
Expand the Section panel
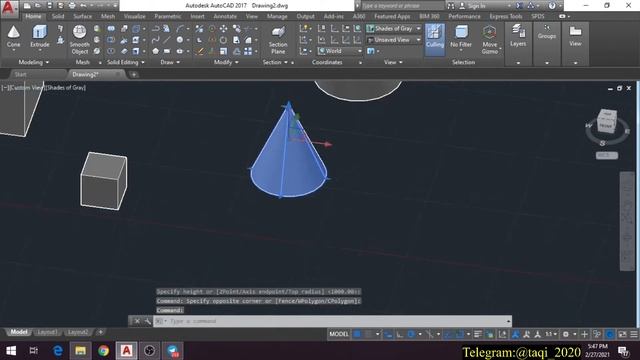tap(275, 62)
